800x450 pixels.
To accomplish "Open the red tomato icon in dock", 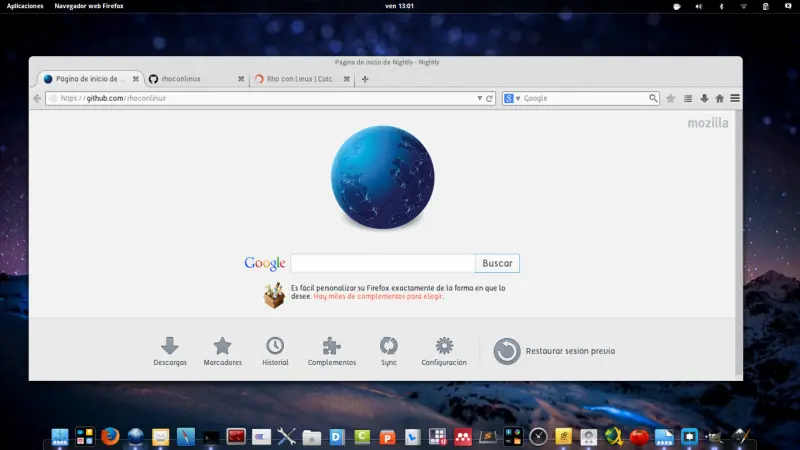I will [x=639, y=437].
